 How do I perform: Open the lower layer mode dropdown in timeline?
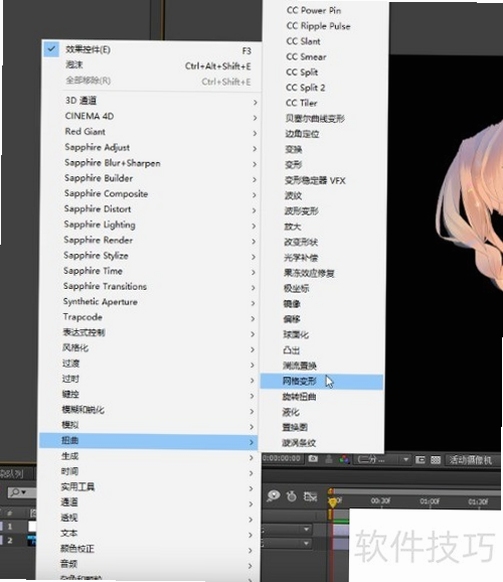[287, 543]
